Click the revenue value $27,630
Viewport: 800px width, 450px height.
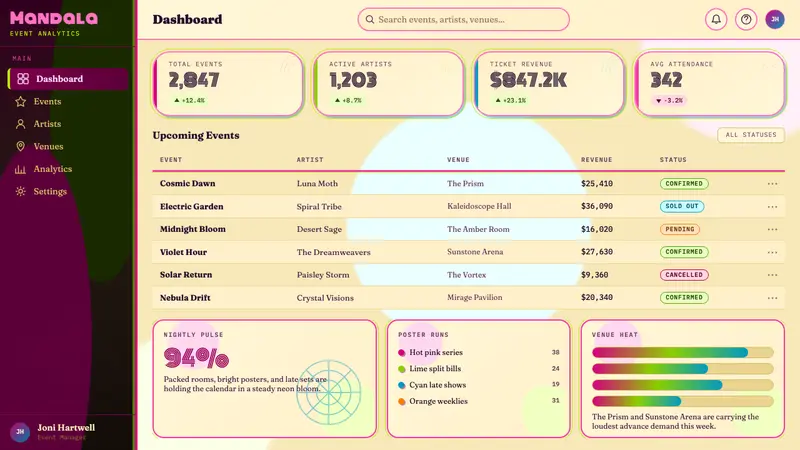[x=597, y=252]
